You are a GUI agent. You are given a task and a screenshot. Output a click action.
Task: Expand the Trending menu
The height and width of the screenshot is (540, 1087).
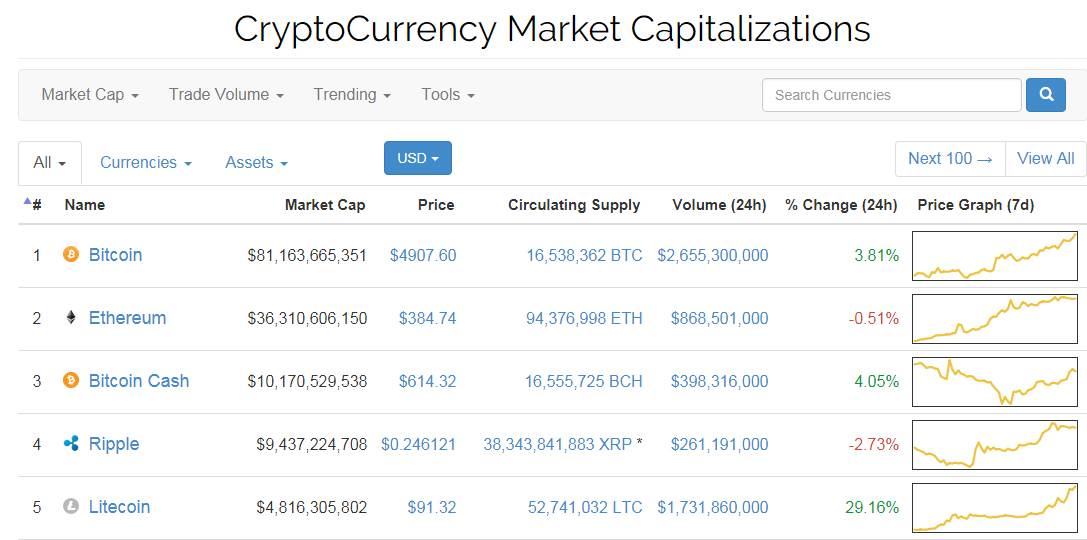(352, 95)
